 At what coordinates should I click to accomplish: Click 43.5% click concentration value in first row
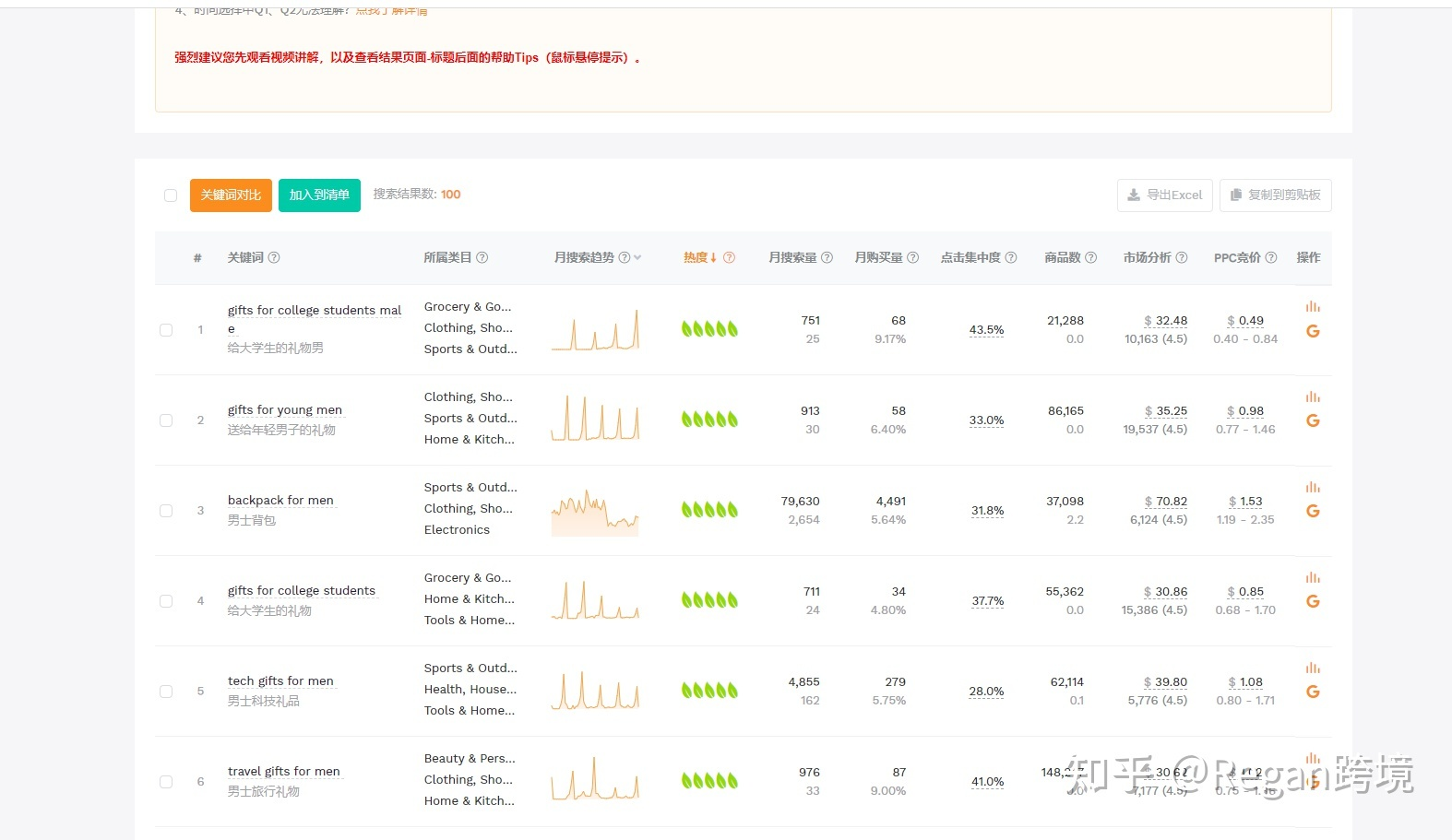tap(986, 330)
